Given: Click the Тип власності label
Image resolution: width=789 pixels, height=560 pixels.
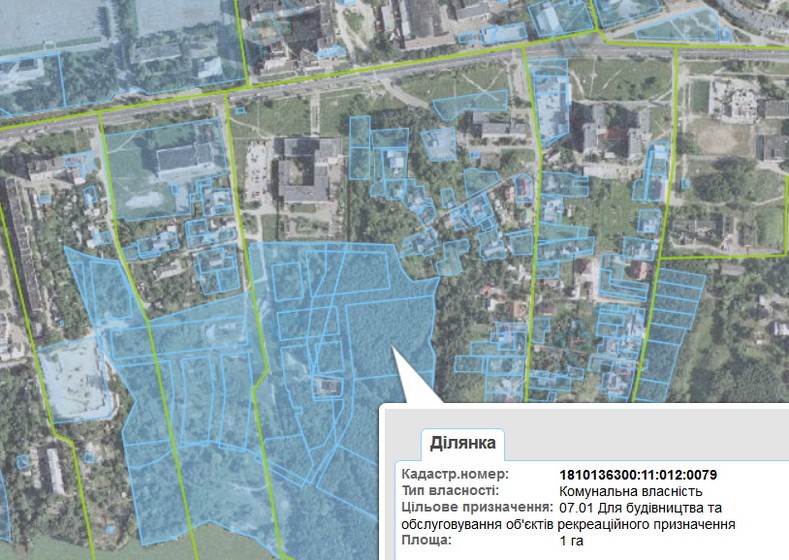Looking at the screenshot, I should (x=449, y=491).
